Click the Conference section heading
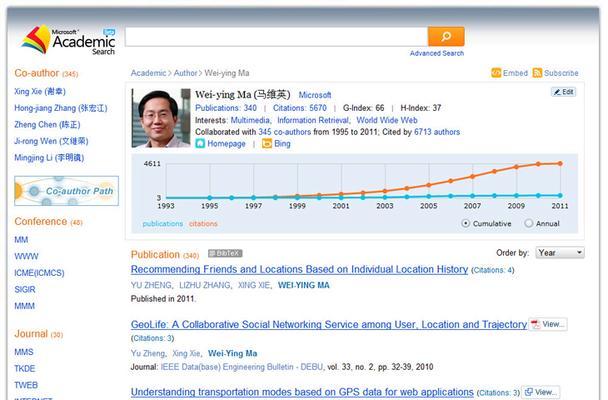This screenshot has width=608, height=400. [x=48, y=222]
